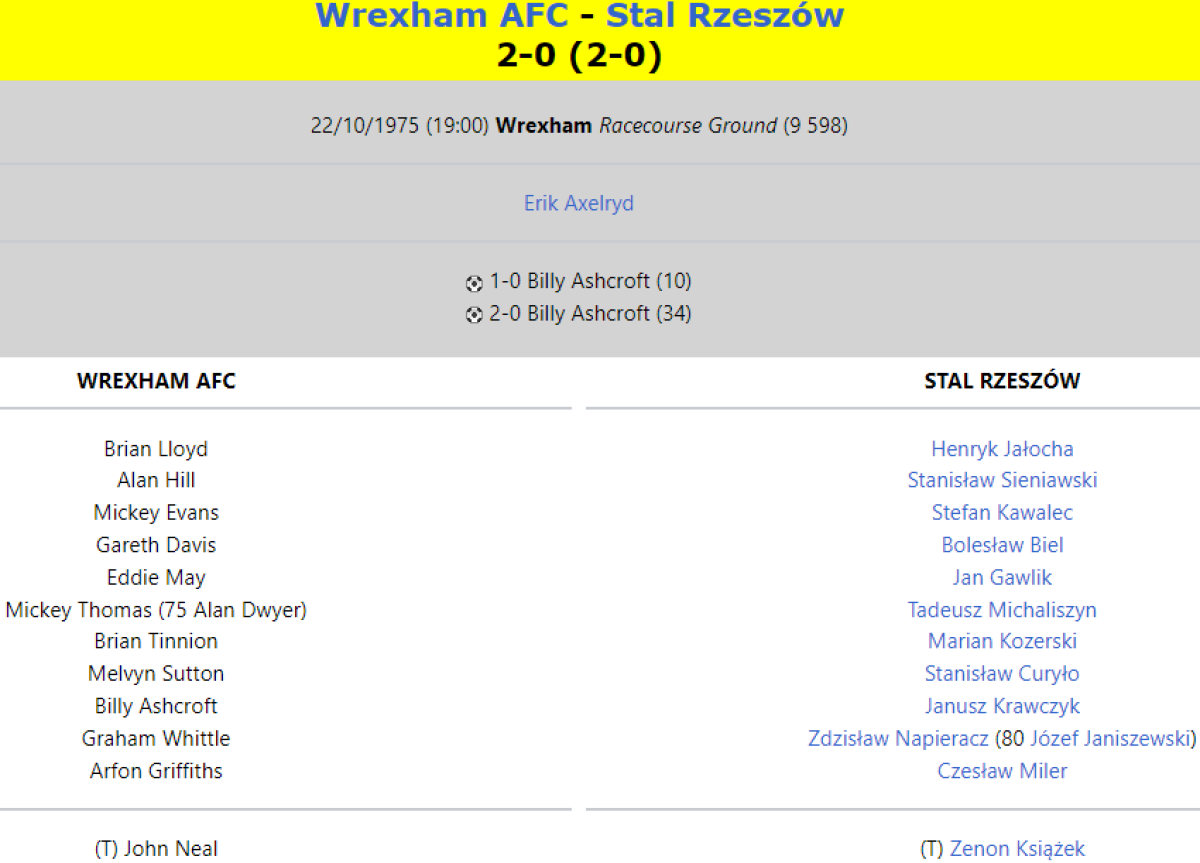Click the Janusz Krawczyk link
The height and width of the screenshot is (863, 1200).
pos(1002,706)
